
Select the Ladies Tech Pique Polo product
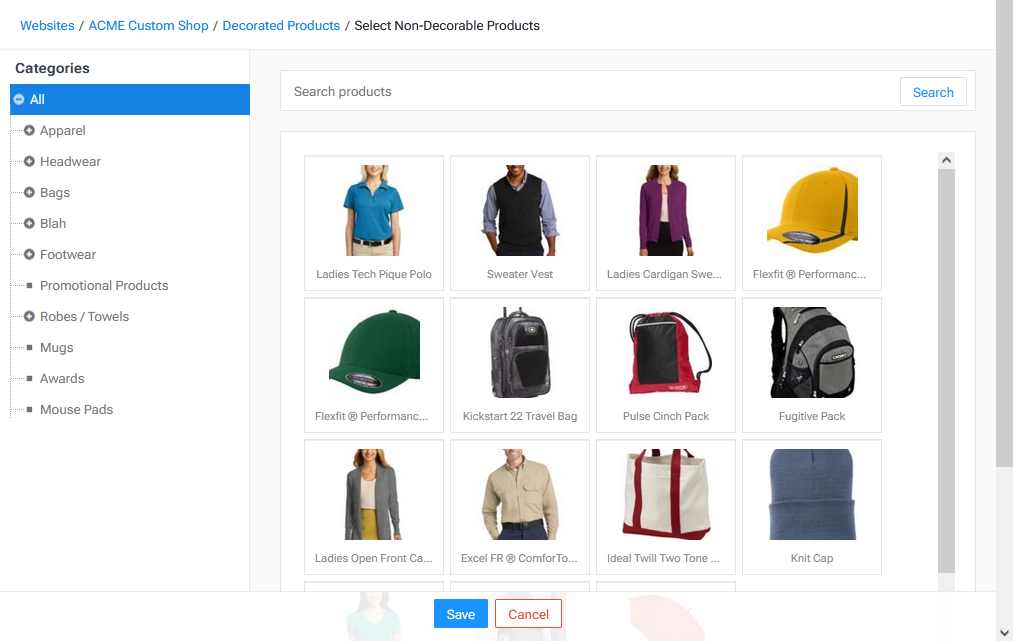tap(374, 222)
